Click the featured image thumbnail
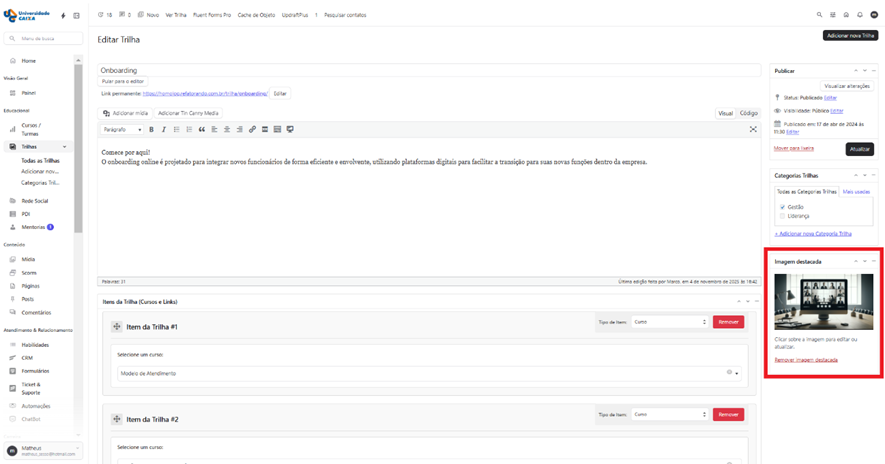Viewport: 885px width, 464px height. pyautogui.click(x=823, y=302)
